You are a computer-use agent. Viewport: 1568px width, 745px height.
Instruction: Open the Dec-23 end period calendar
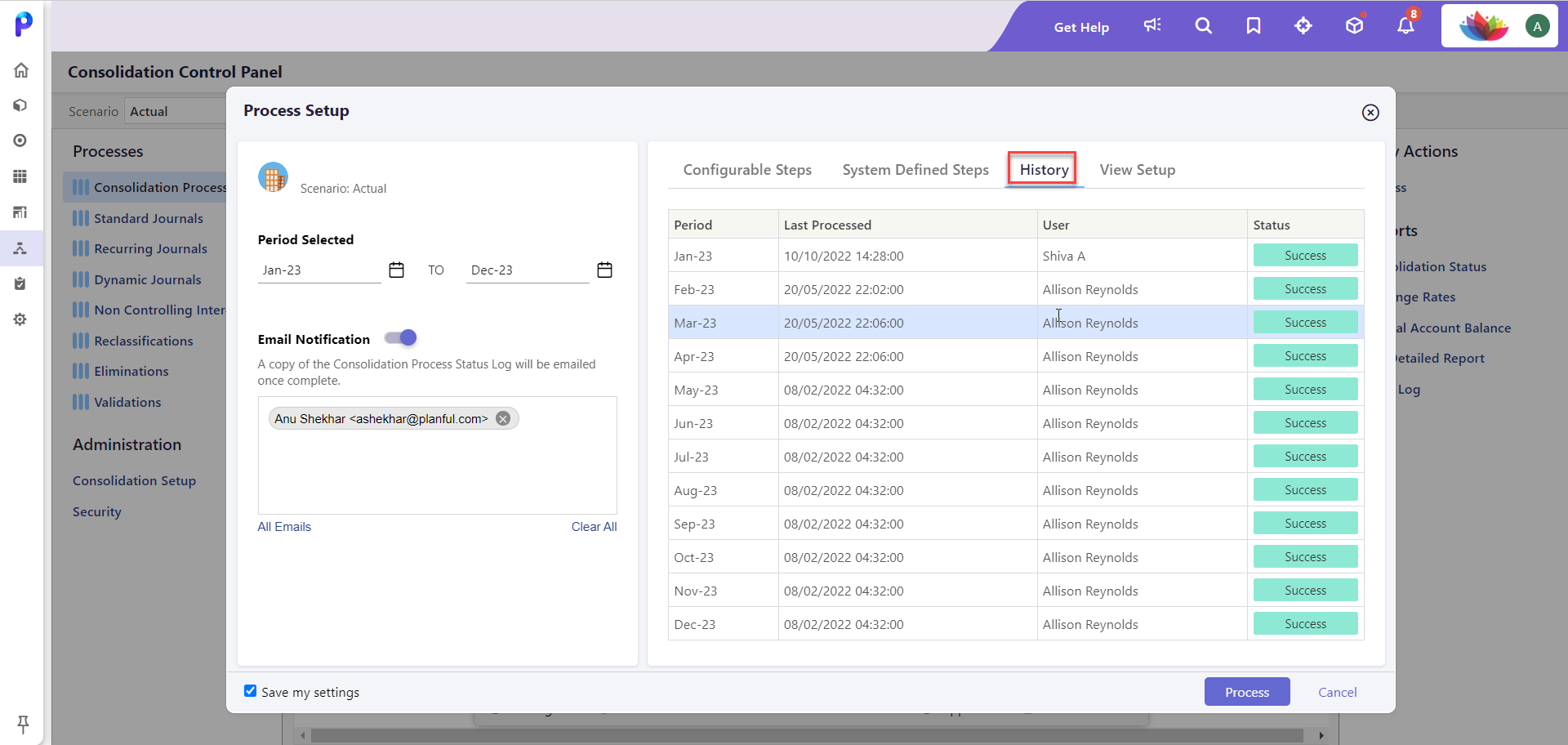tap(604, 270)
